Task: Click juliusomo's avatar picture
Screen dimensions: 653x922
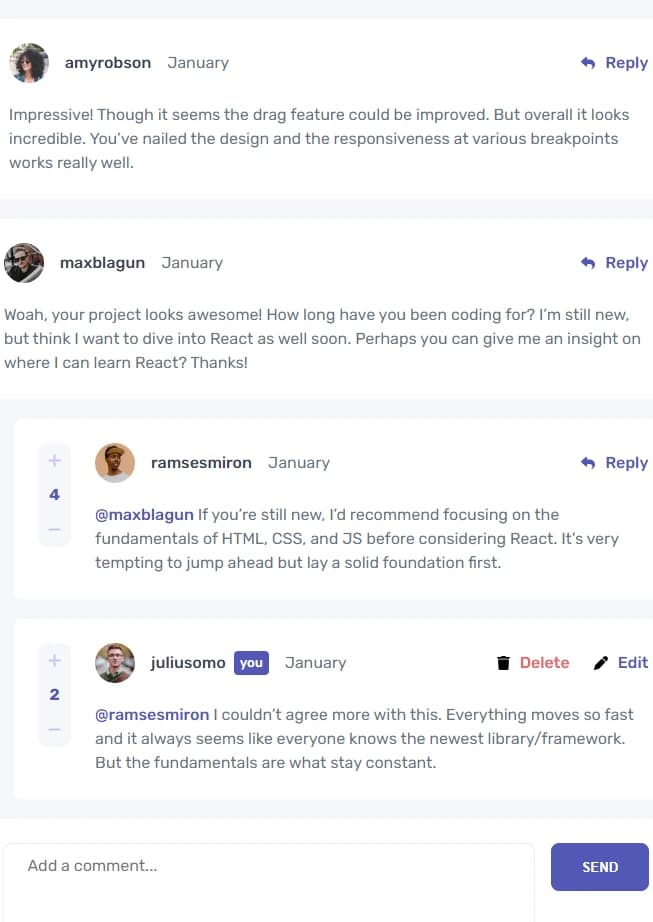Action: click(115, 663)
